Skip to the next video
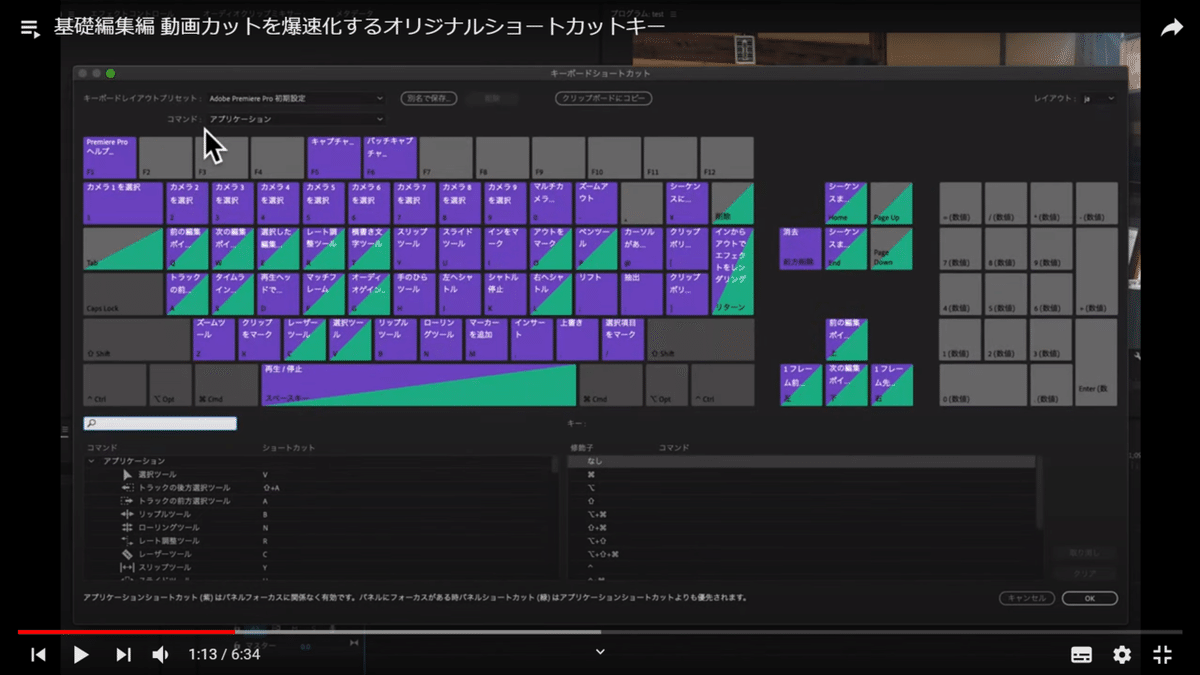 click(124, 655)
